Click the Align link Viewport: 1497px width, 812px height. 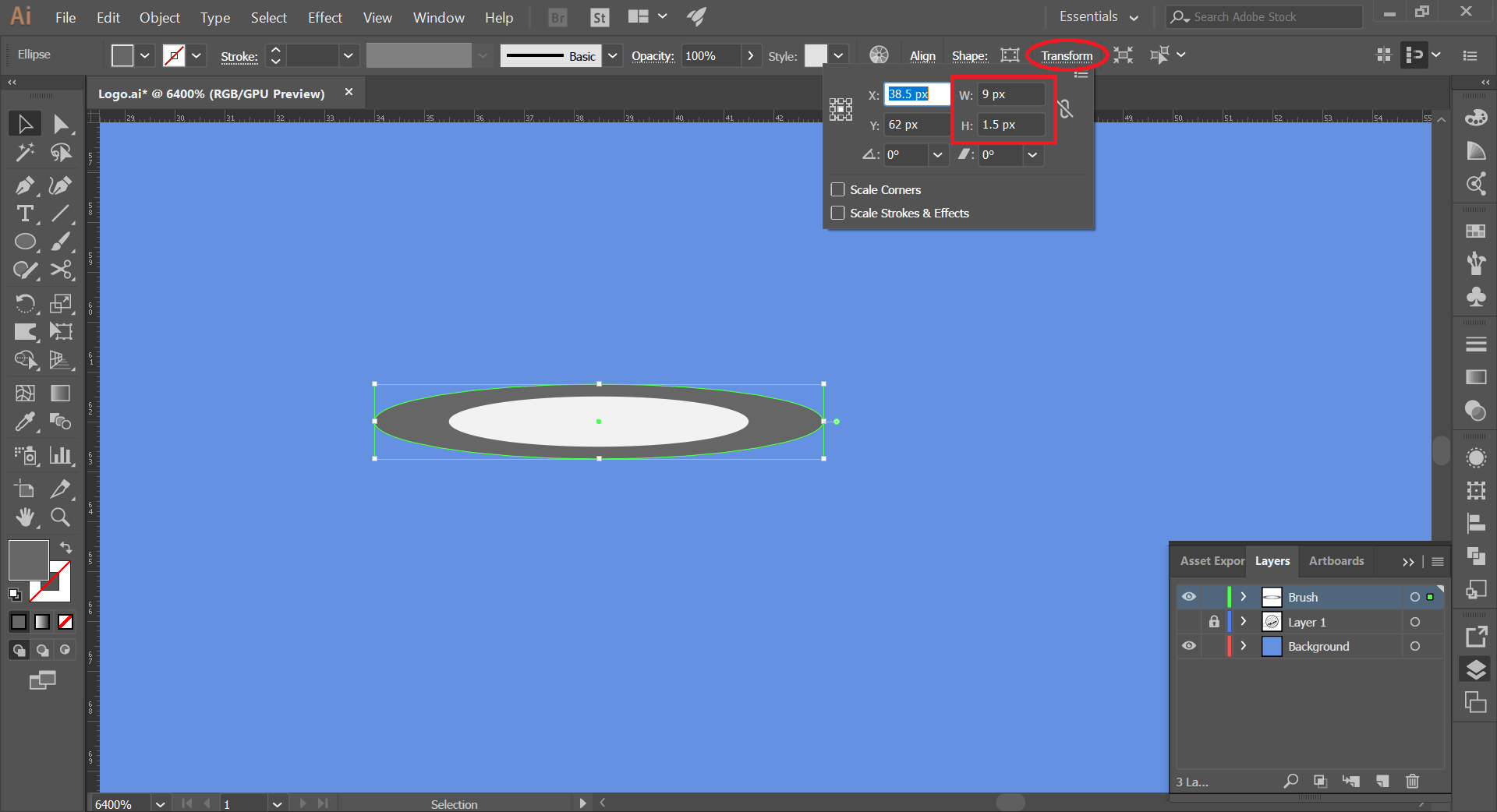point(922,55)
